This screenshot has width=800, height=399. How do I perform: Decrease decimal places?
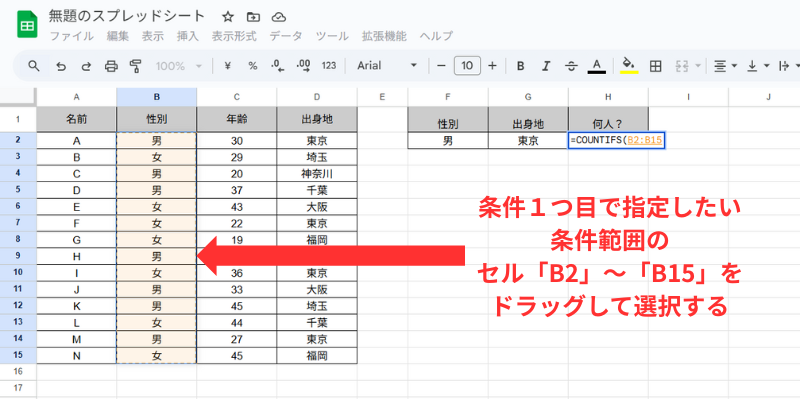[x=278, y=66]
